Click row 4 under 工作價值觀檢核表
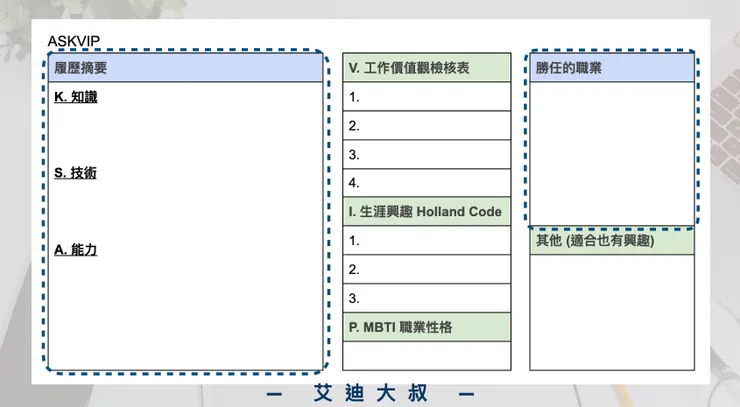The width and height of the screenshot is (740, 407). 427,183
